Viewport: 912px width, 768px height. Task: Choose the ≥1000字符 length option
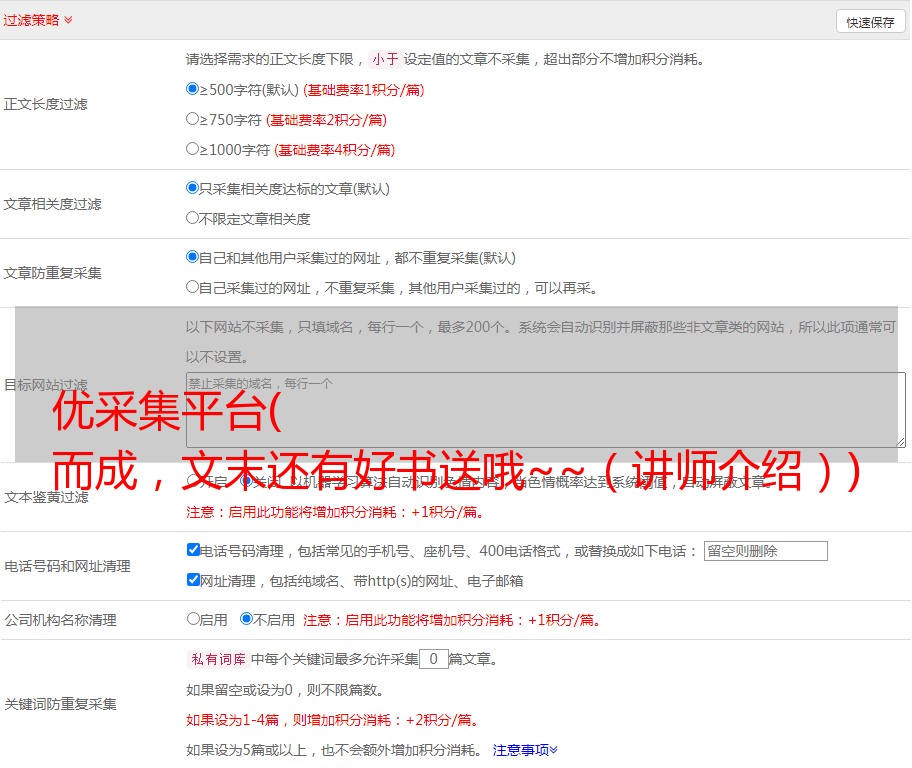(x=193, y=149)
